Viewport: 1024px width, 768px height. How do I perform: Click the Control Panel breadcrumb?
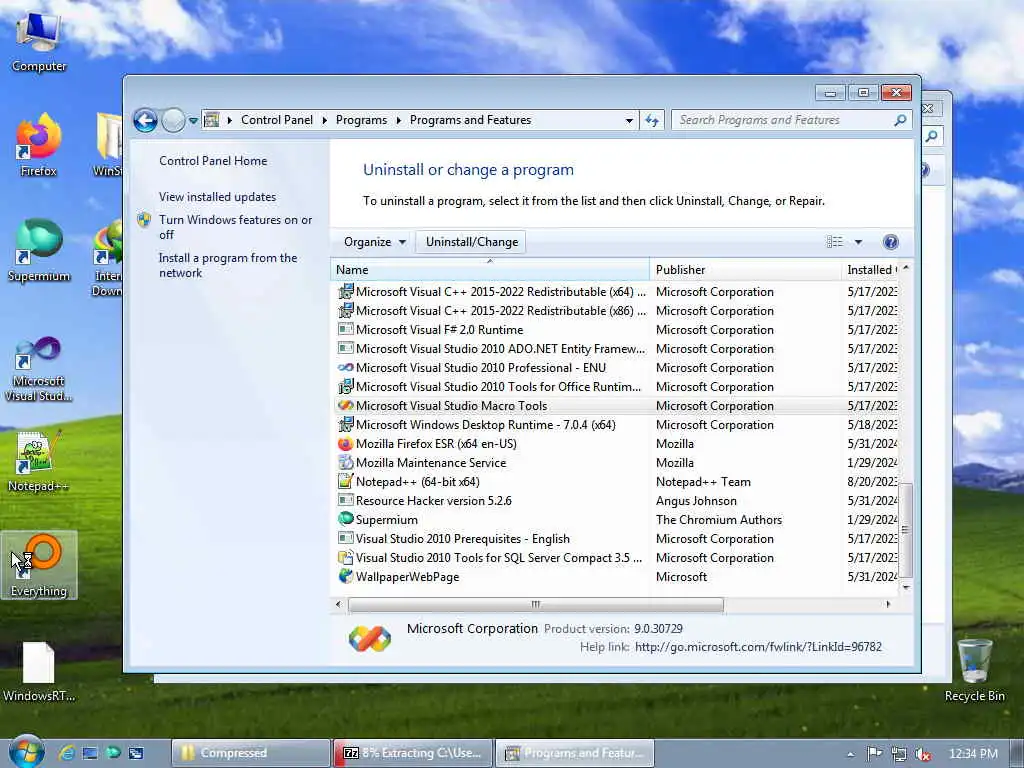click(277, 120)
